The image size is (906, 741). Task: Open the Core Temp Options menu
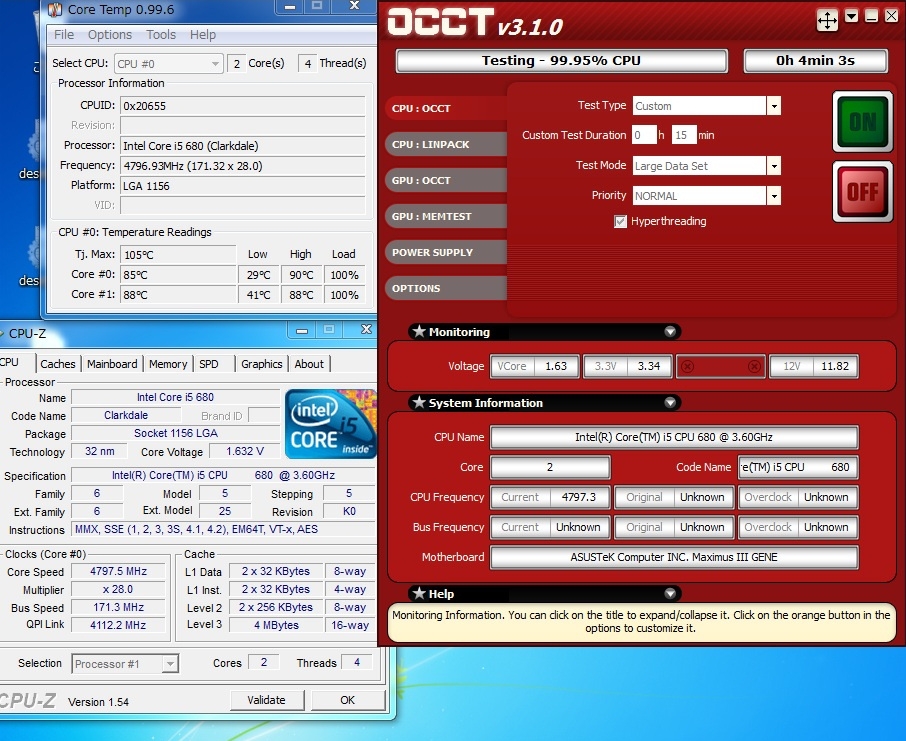(x=110, y=35)
